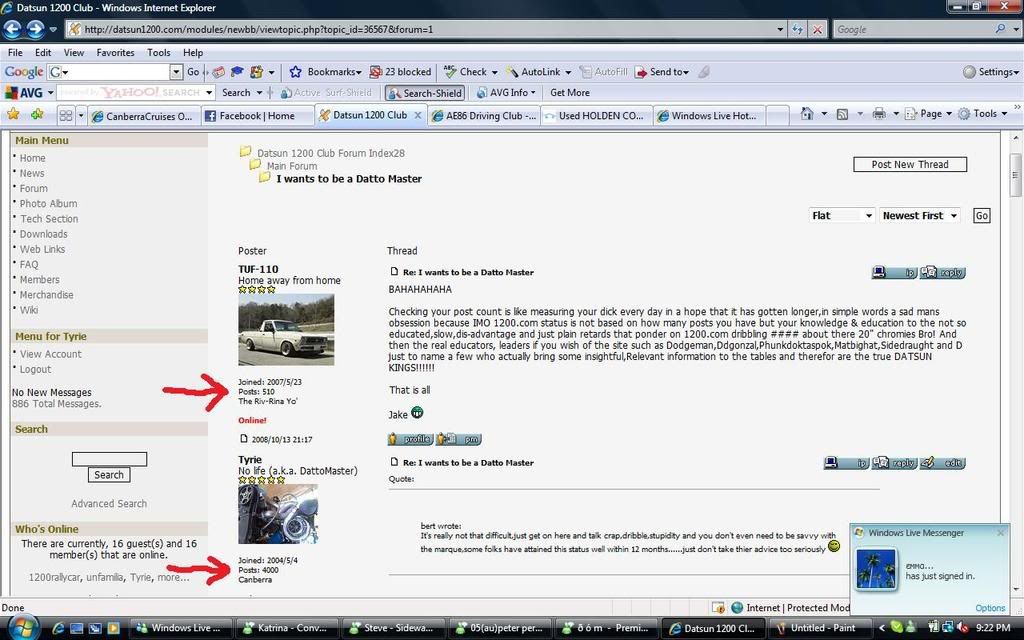The image size is (1024, 640).
Task: Click the forum sidebar search text field
Action: point(109,459)
